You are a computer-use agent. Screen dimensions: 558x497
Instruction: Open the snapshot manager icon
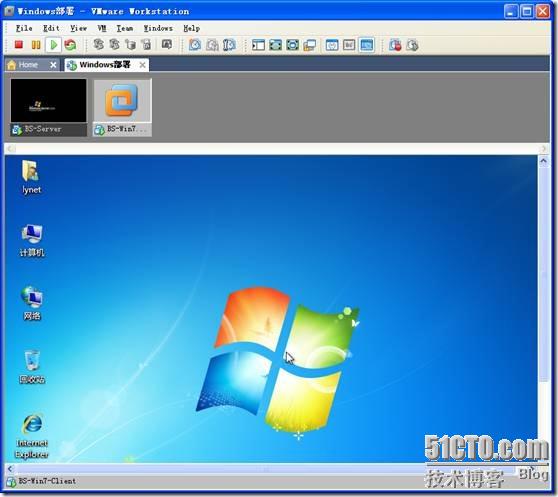(229, 45)
